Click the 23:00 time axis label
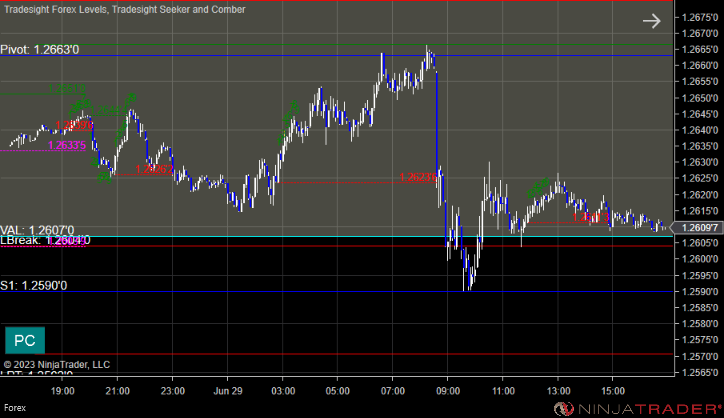The height and width of the screenshot is (418, 724). [173, 391]
